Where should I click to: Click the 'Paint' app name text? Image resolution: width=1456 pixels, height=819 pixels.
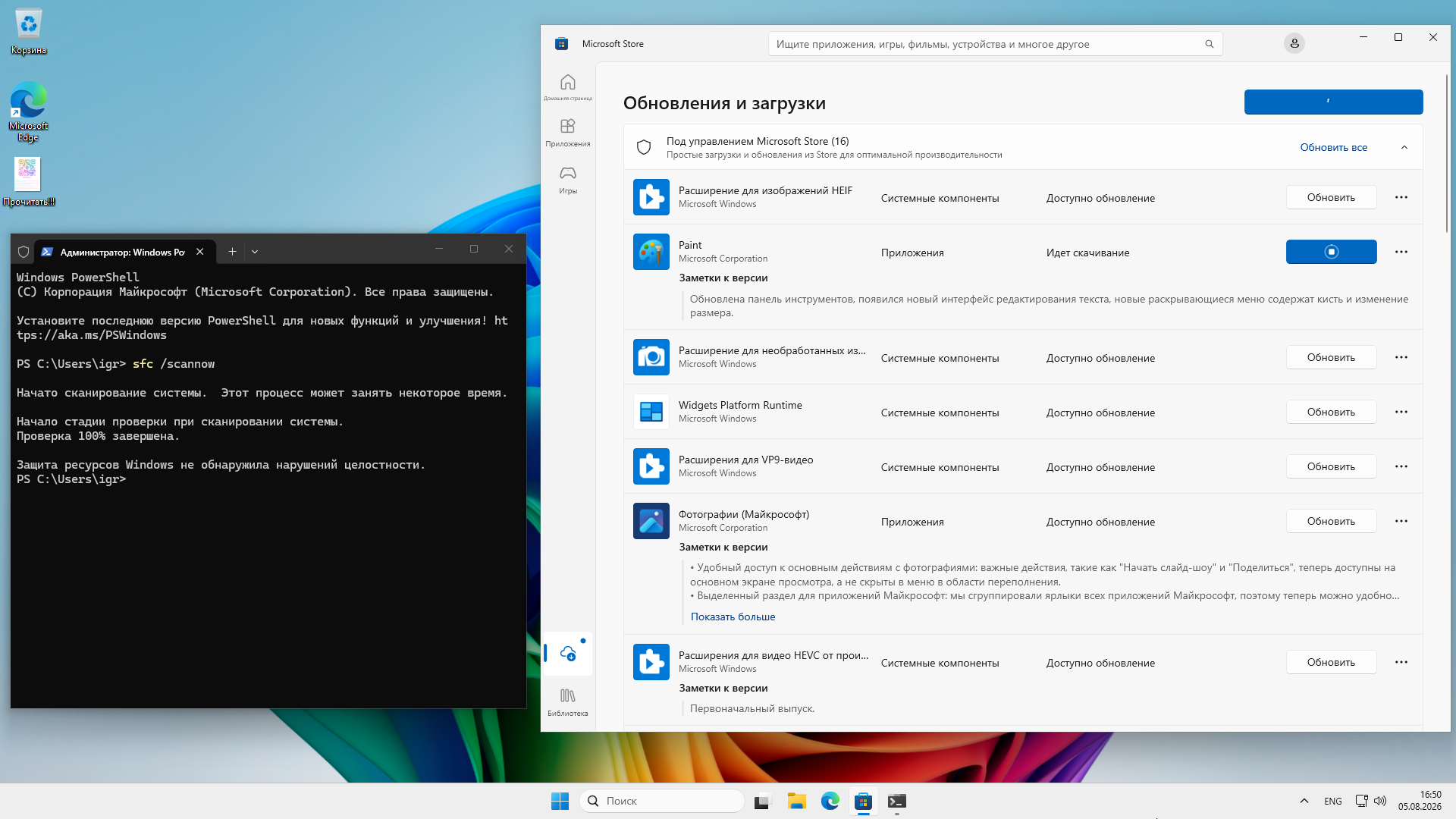[690, 245]
